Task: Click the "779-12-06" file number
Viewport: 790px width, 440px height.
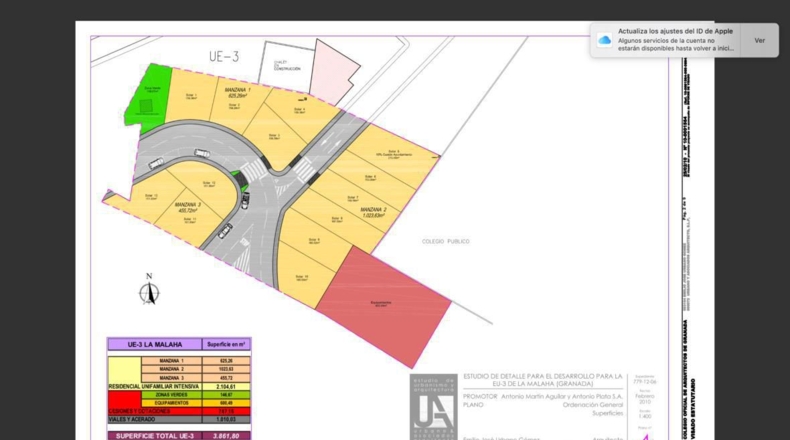Action: (x=644, y=382)
